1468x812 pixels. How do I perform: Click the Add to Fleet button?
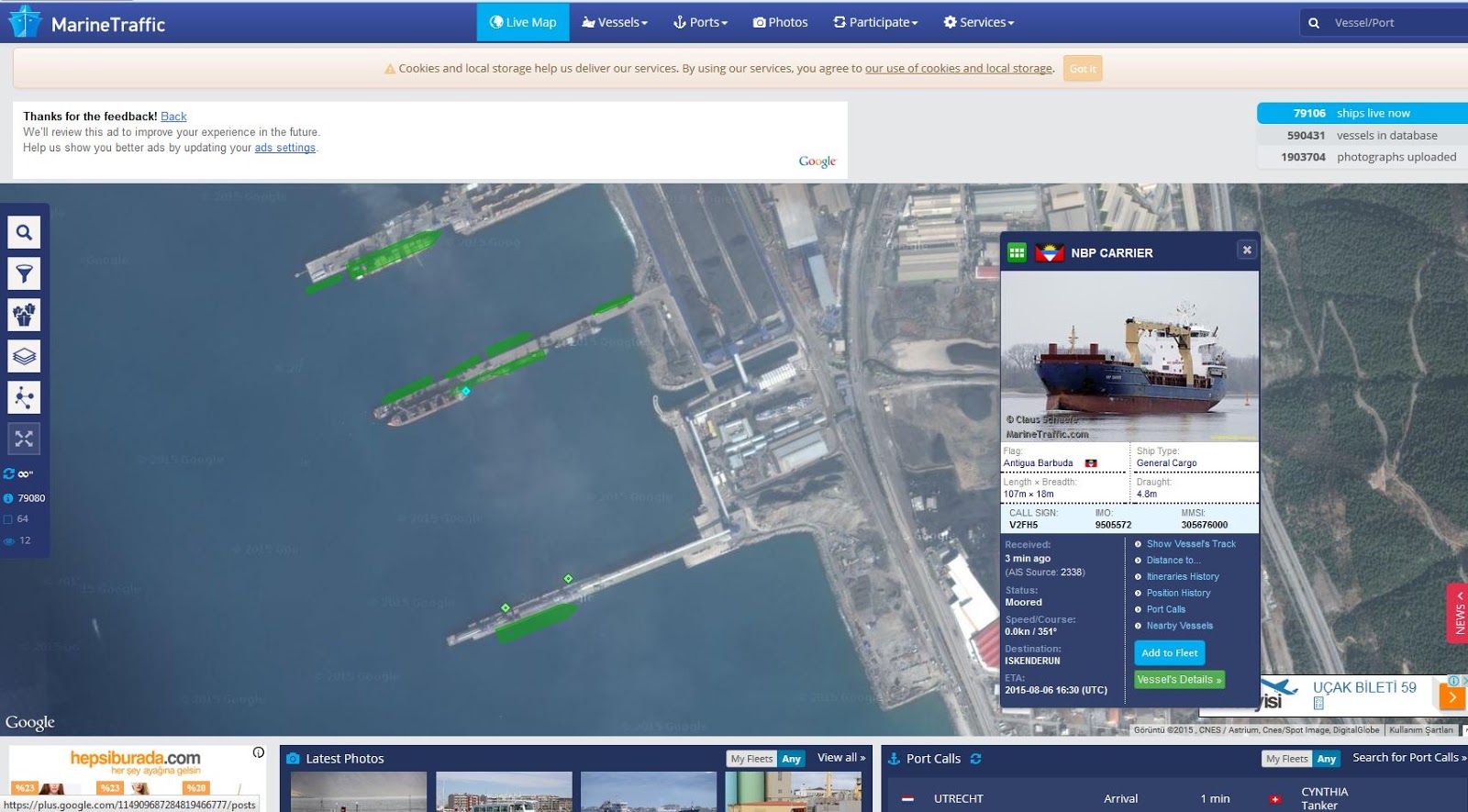[1170, 653]
